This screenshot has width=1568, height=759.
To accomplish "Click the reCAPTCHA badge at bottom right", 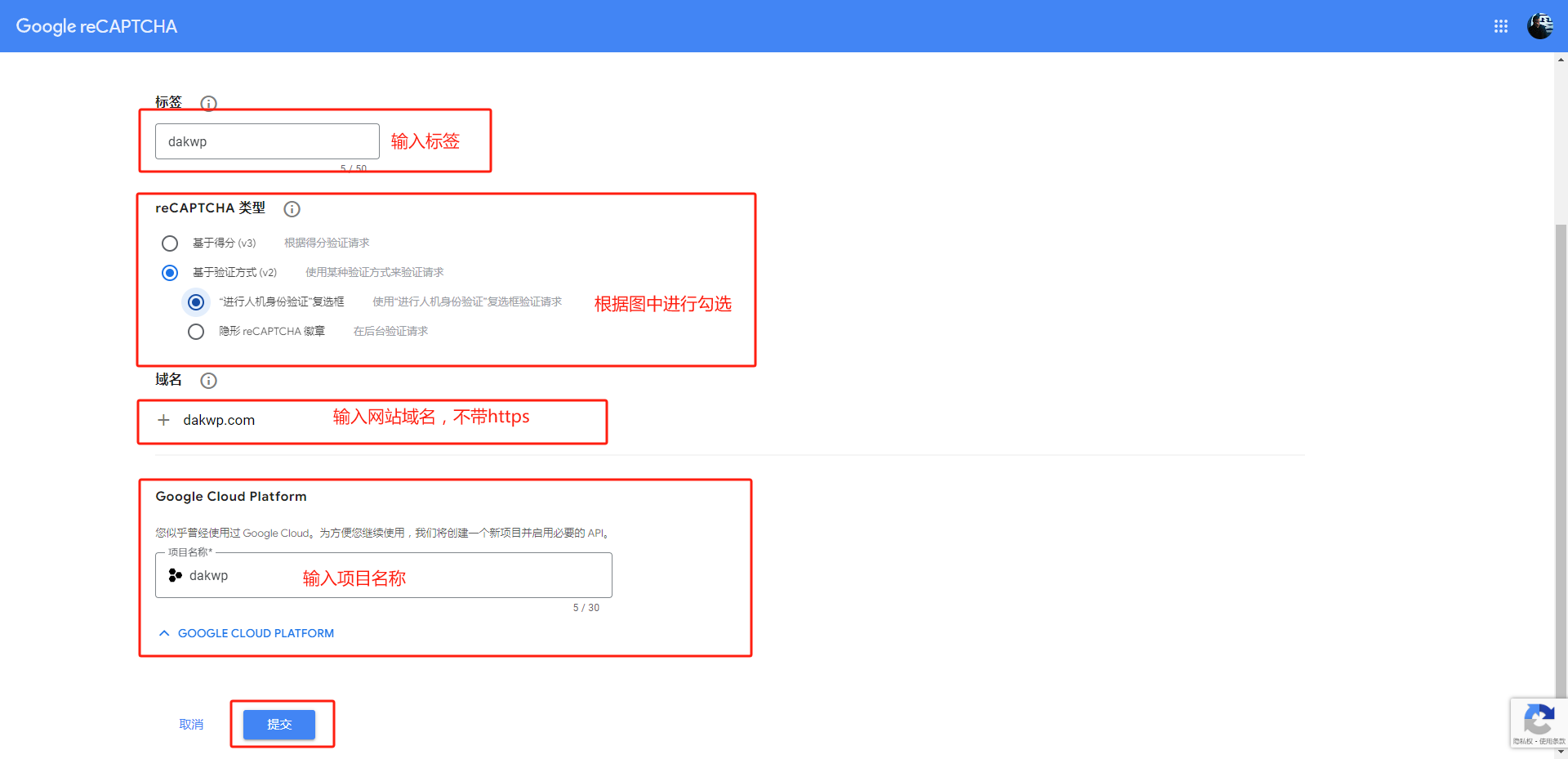I will pyautogui.click(x=1539, y=724).
